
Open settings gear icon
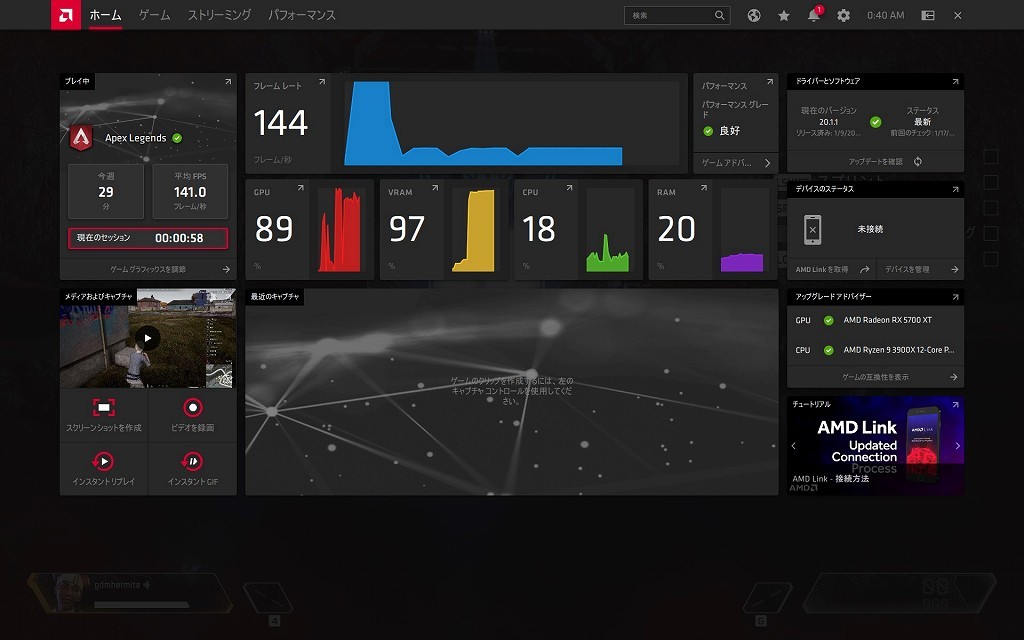pyautogui.click(x=844, y=16)
